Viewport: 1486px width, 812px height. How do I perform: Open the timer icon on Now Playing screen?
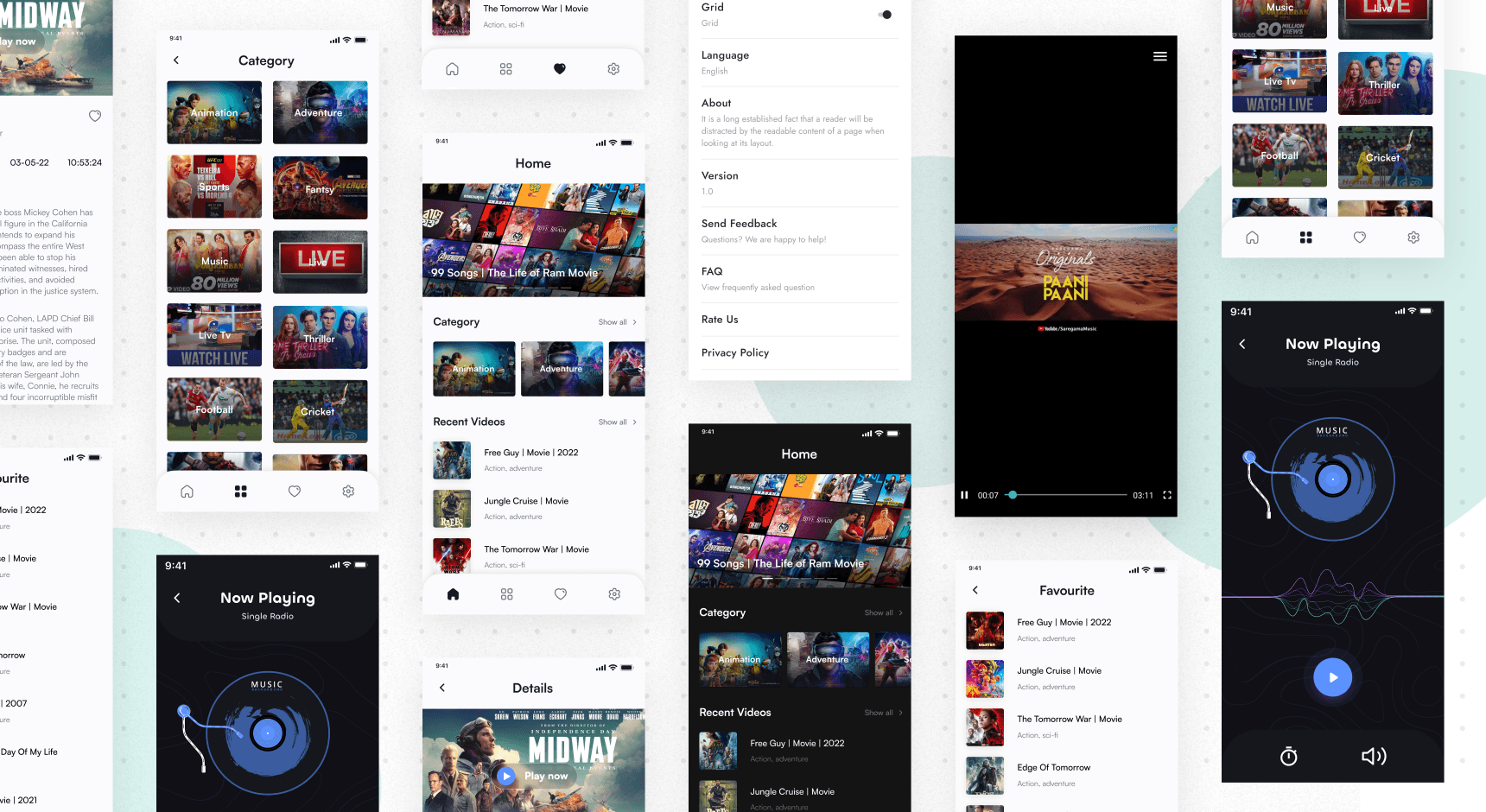pyautogui.click(x=1288, y=757)
